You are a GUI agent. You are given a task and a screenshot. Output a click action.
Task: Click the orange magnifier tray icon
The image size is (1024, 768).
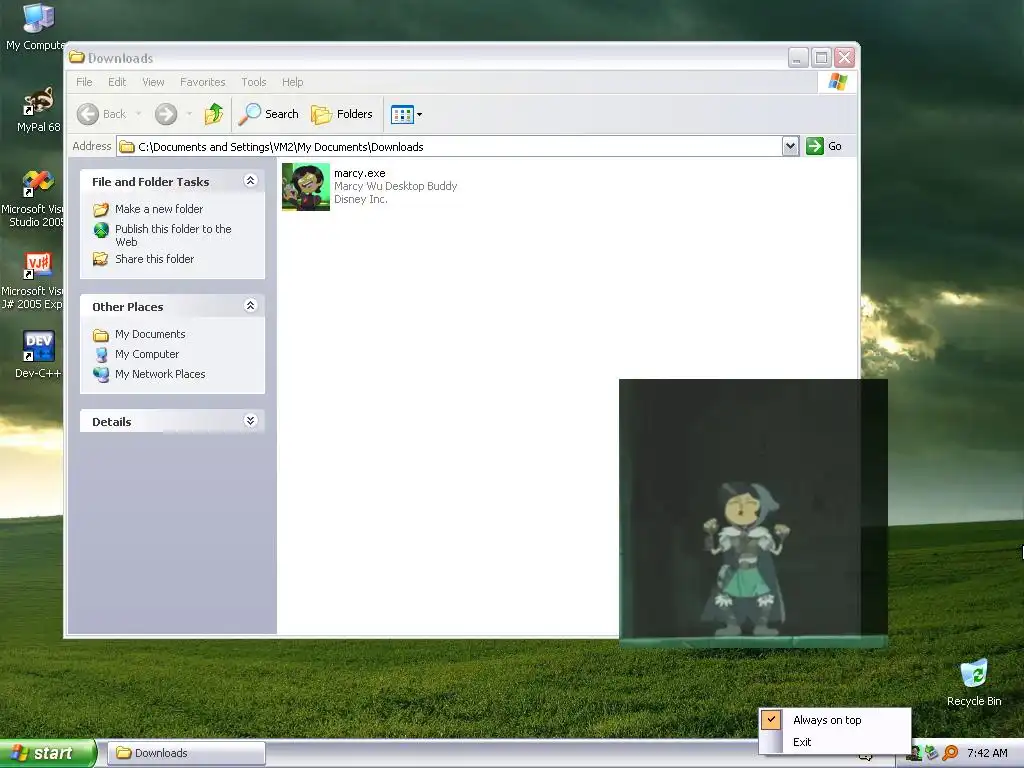pyautogui.click(x=950, y=754)
